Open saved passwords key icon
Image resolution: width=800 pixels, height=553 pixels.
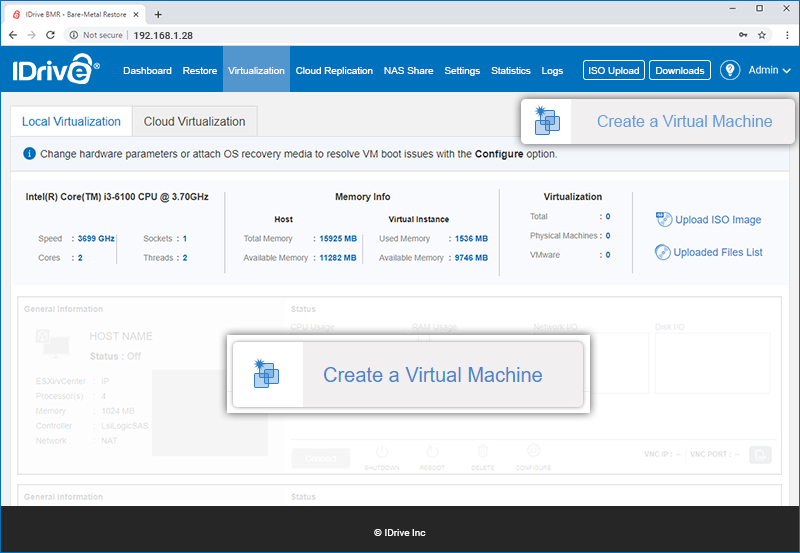(x=743, y=35)
